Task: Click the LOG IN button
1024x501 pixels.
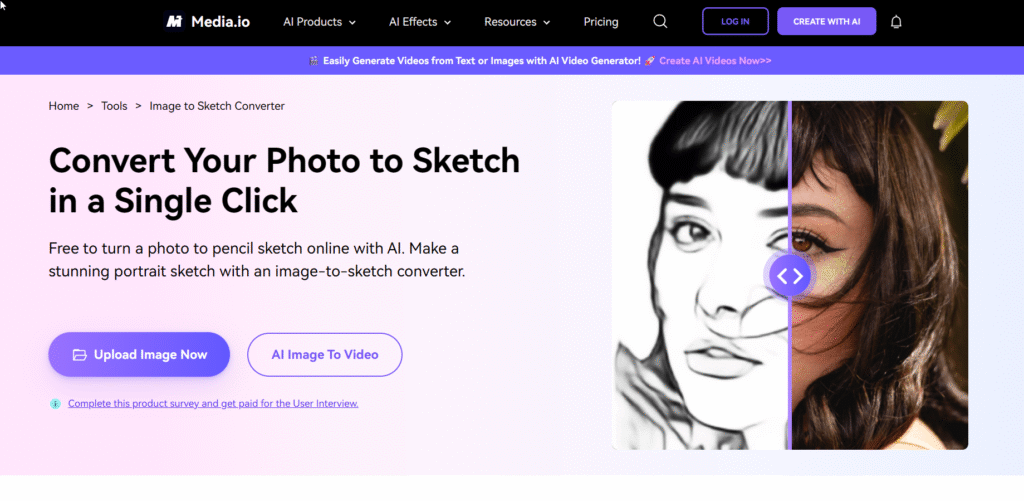Action: (x=735, y=22)
